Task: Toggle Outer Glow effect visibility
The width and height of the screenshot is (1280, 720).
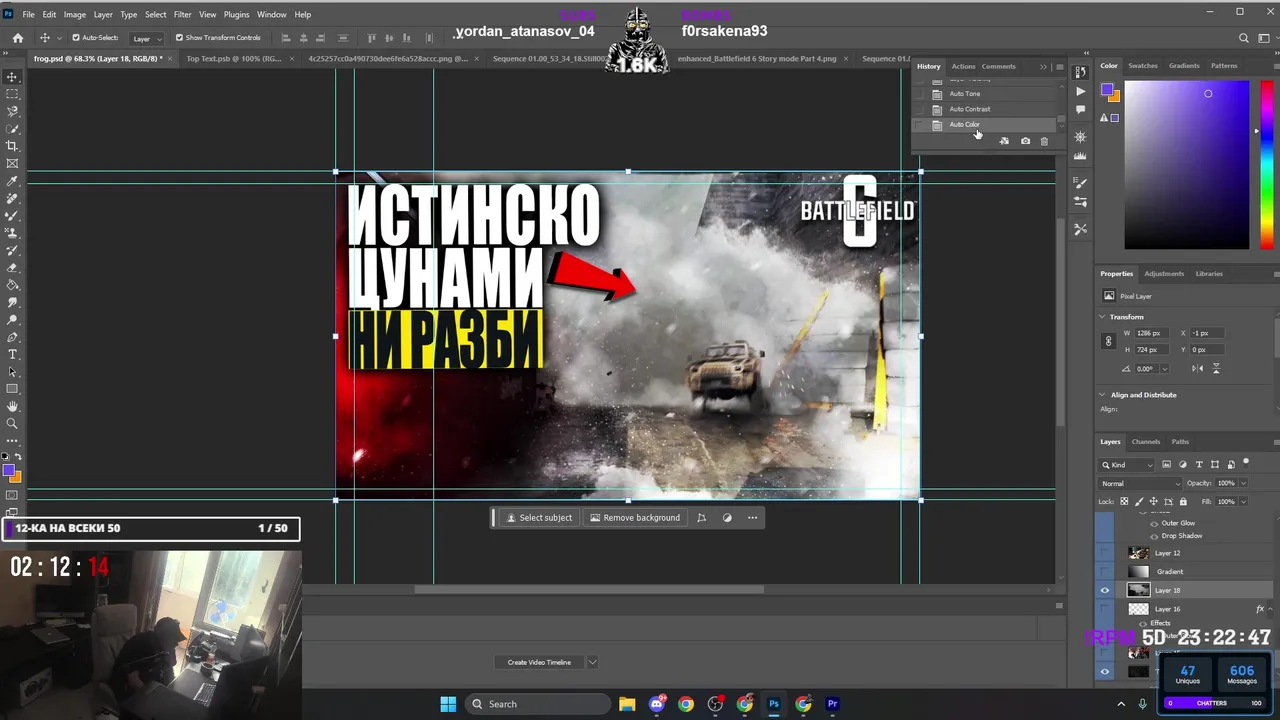Action: tap(1154, 523)
